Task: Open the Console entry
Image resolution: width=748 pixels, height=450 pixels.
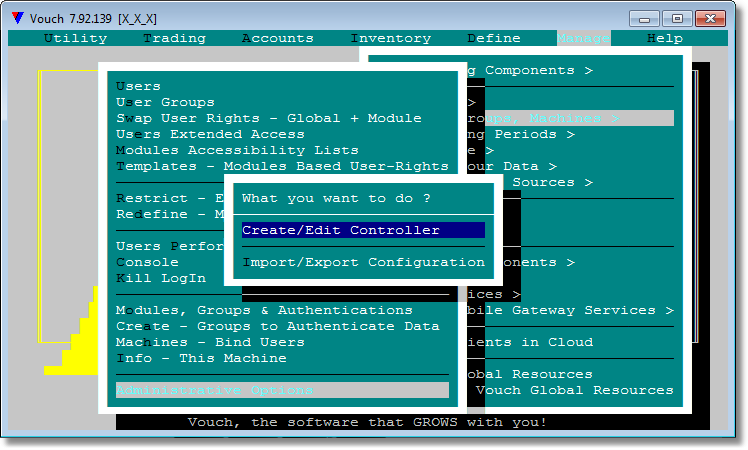Action: click(x=147, y=262)
